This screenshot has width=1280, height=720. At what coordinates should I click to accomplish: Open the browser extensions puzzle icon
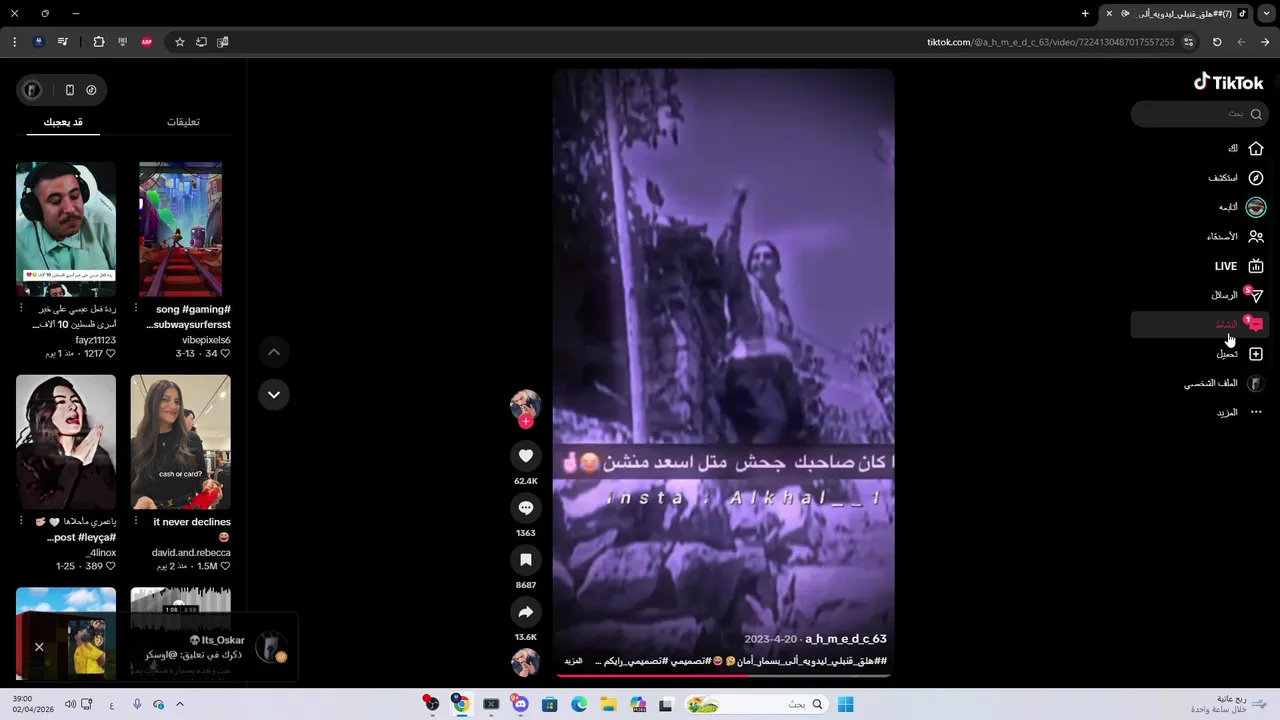[98, 42]
